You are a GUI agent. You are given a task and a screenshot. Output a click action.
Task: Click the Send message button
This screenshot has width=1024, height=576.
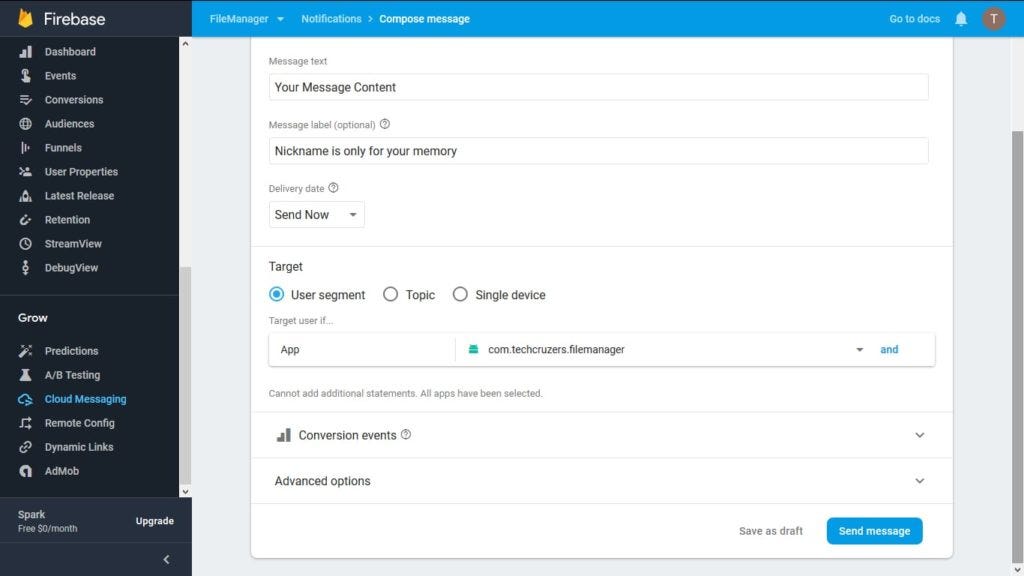[874, 531]
